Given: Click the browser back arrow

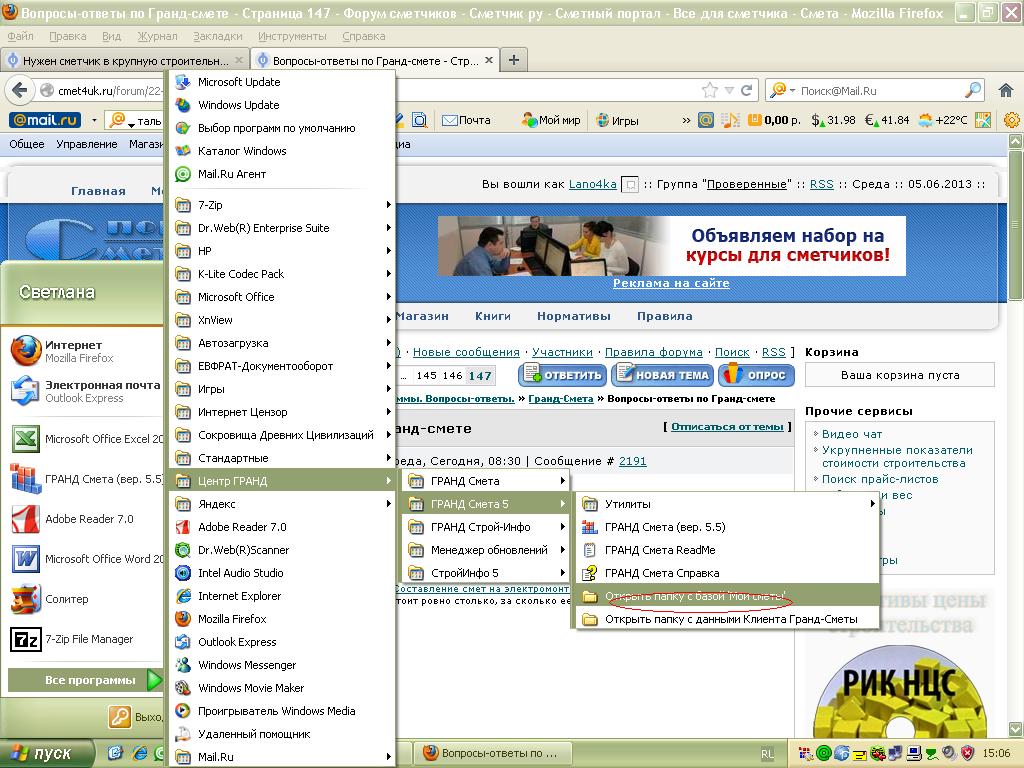Looking at the screenshot, I should tap(20, 90).
